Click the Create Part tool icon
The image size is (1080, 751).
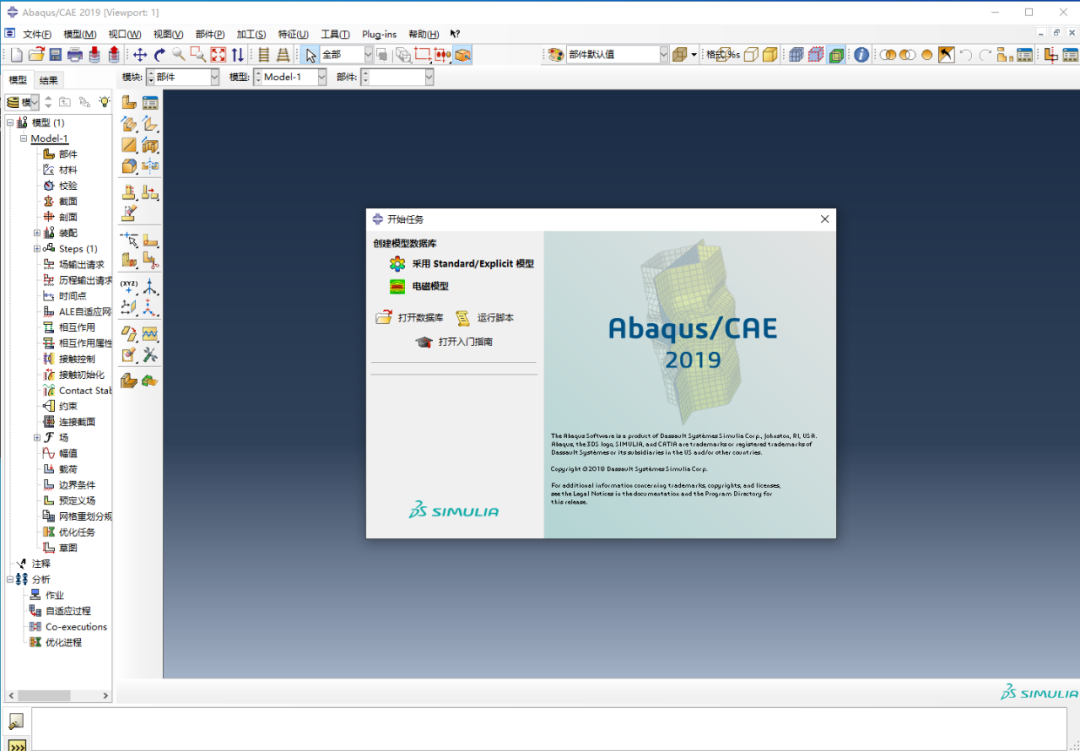click(129, 103)
